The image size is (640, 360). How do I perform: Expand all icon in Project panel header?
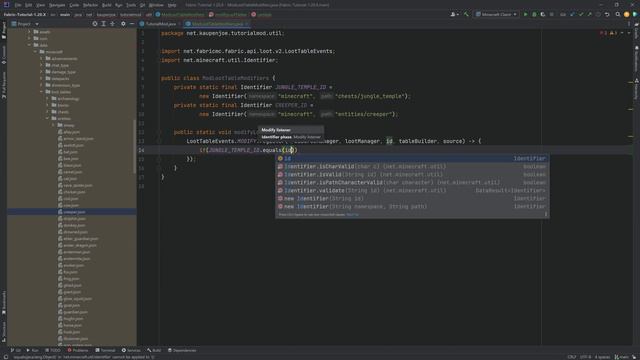(104, 24)
